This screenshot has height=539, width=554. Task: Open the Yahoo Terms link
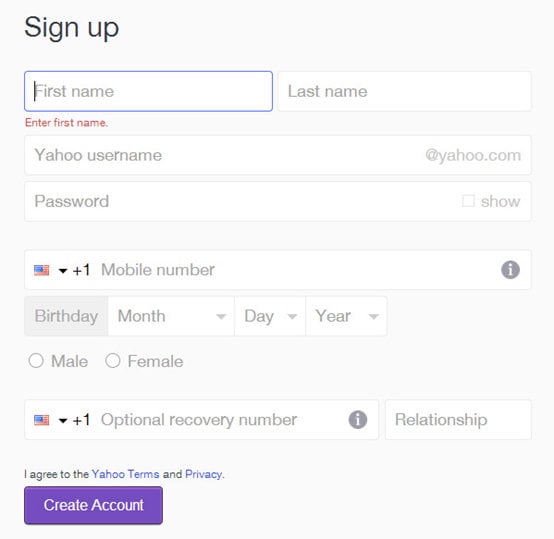click(125, 474)
